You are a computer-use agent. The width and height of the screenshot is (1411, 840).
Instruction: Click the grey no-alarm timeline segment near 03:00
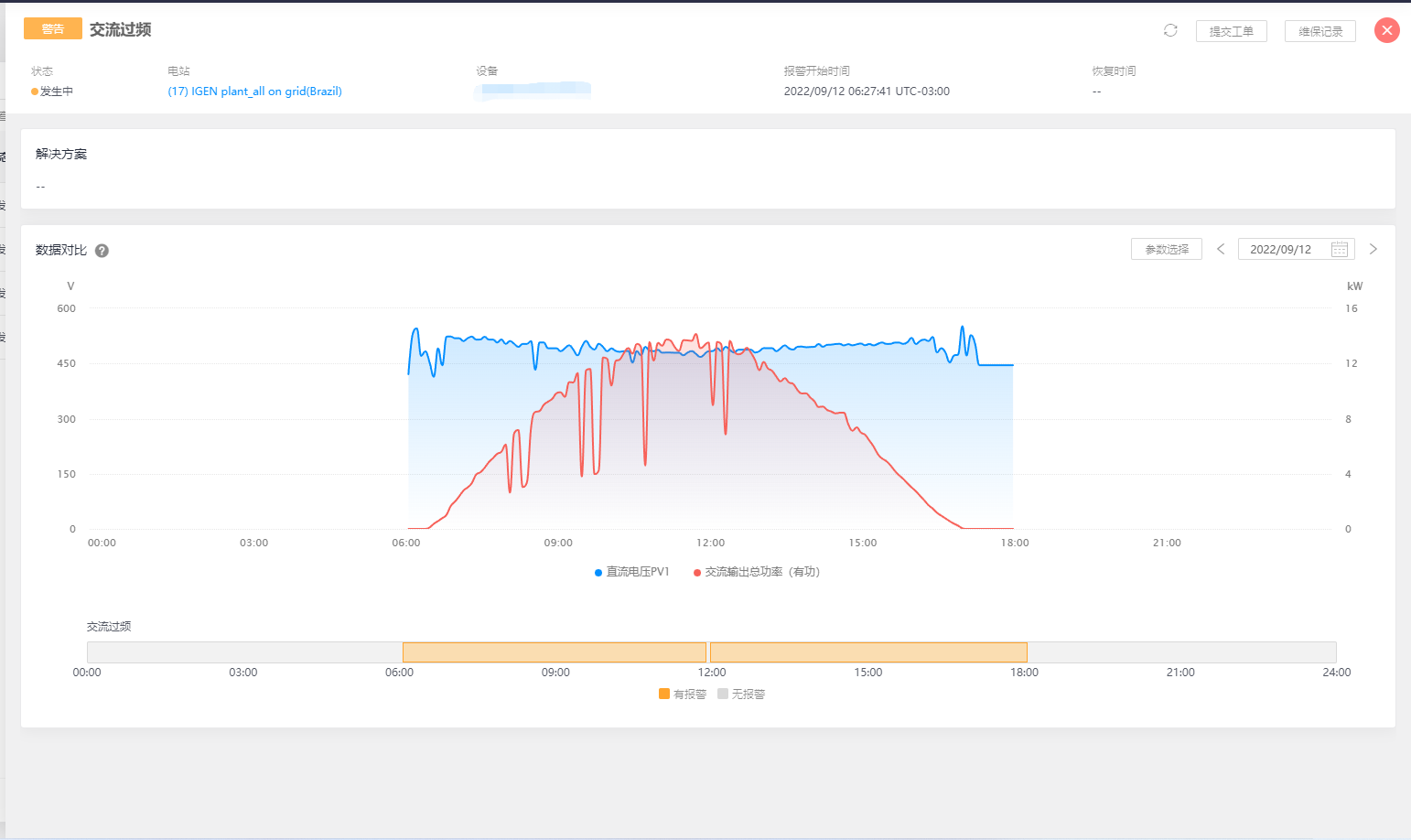pyautogui.click(x=243, y=652)
